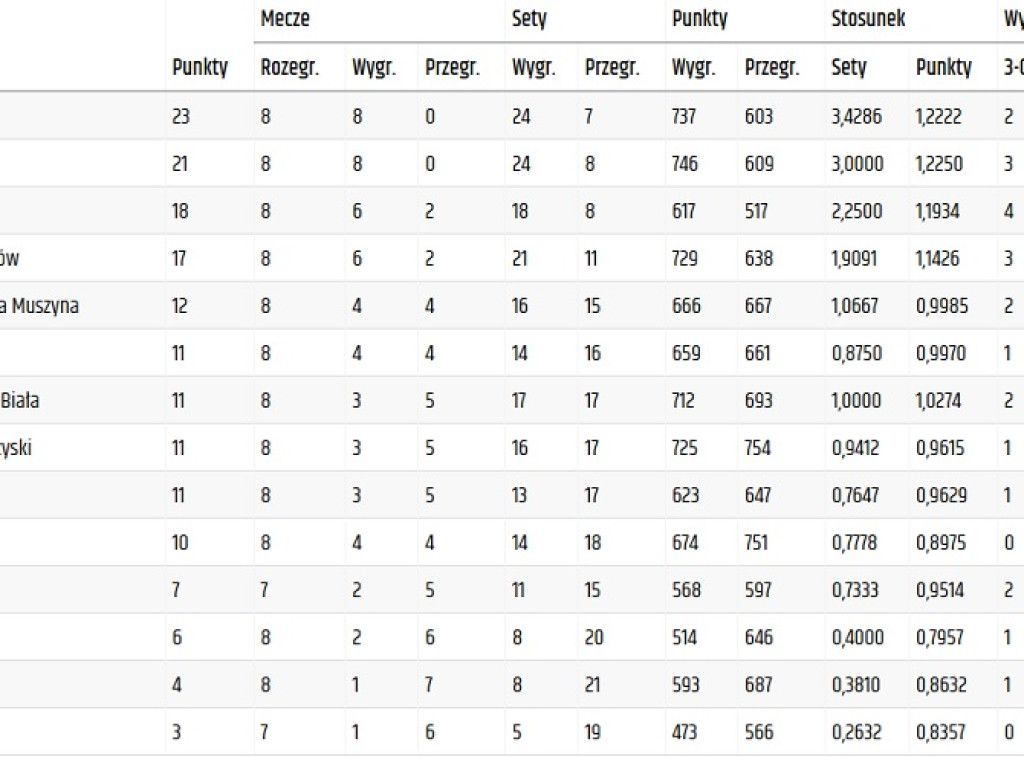Screen dimensions: 1024x768
Task: Click the Przegr. header under Mecze
Action: coord(452,67)
